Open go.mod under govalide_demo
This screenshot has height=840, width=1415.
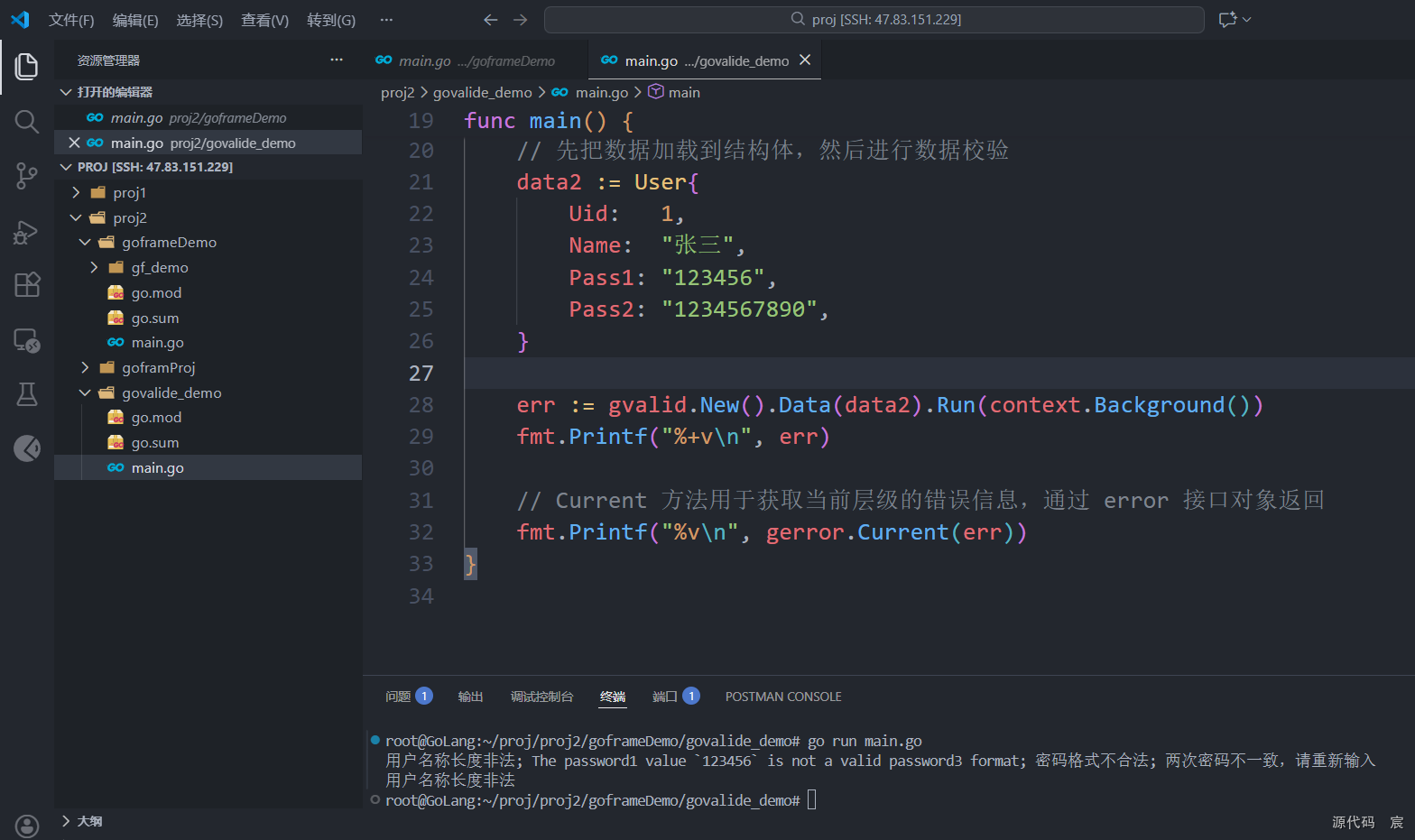tap(208, 417)
